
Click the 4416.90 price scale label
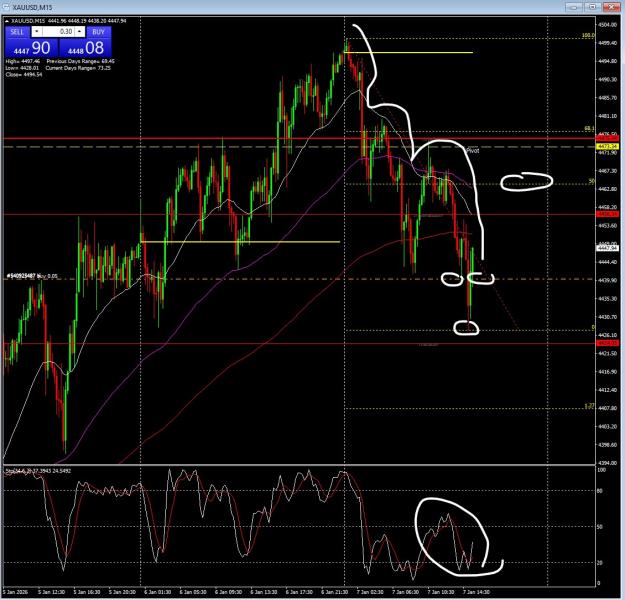pyautogui.click(x=607, y=372)
